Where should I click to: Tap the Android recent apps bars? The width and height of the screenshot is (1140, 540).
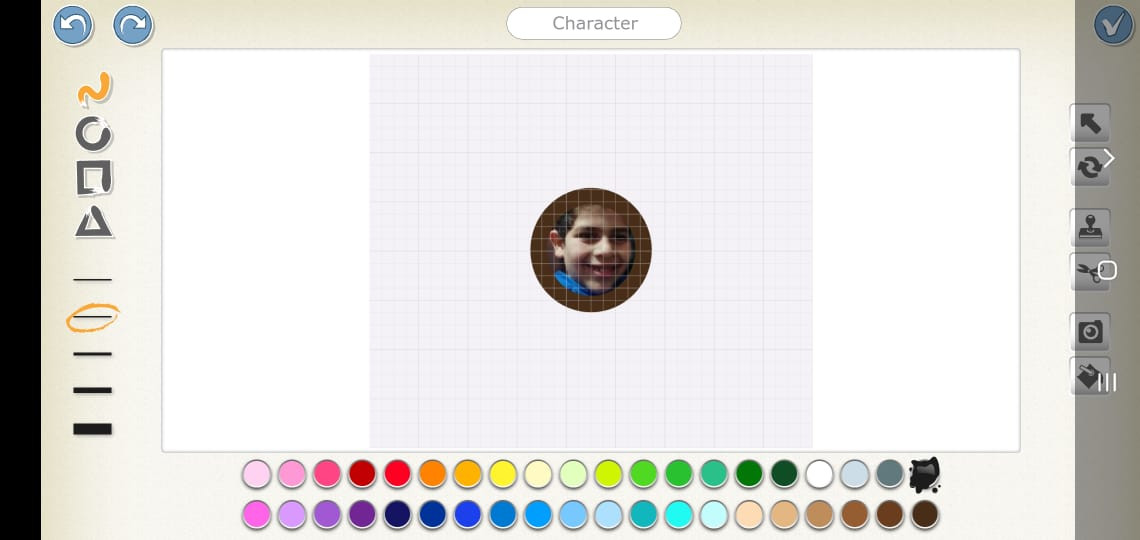click(x=1107, y=383)
